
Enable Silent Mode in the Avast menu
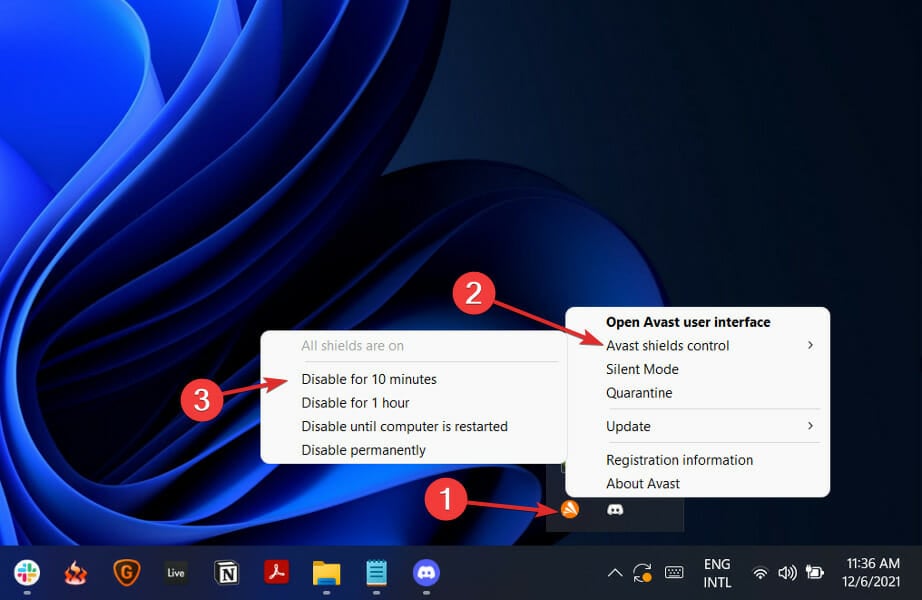coord(642,369)
